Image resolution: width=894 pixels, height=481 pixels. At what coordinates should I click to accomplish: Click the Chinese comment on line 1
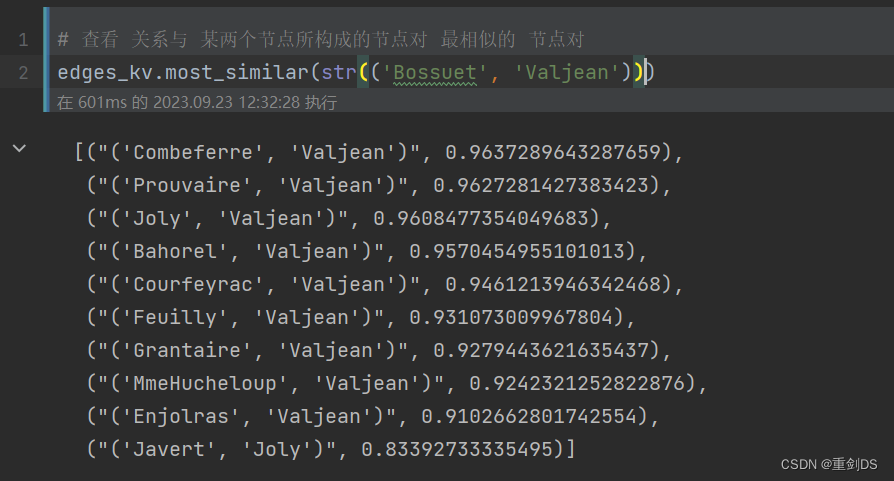pos(321,40)
